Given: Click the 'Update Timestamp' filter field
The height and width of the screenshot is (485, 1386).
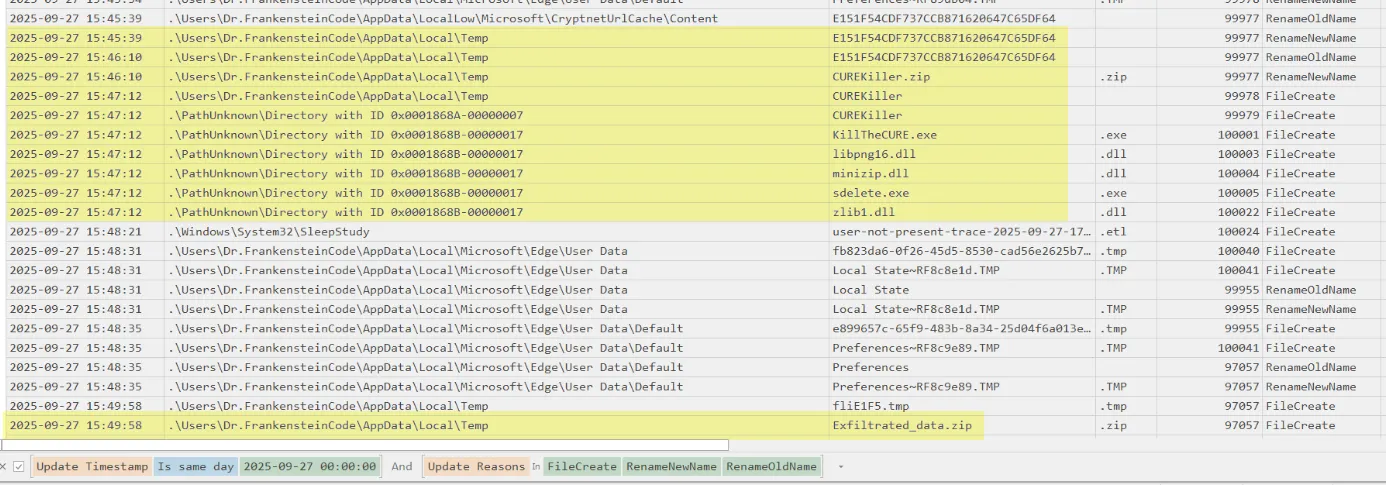Looking at the screenshot, I should click(92, 467).
